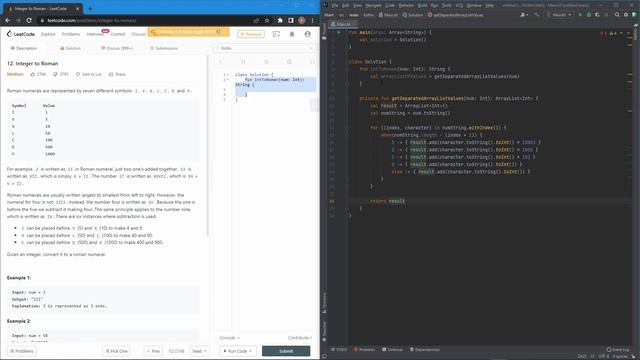The height and width of the screenshot is (360, 640).
Task: Click the LeetCode logo
Action: [x=21, y=34]
